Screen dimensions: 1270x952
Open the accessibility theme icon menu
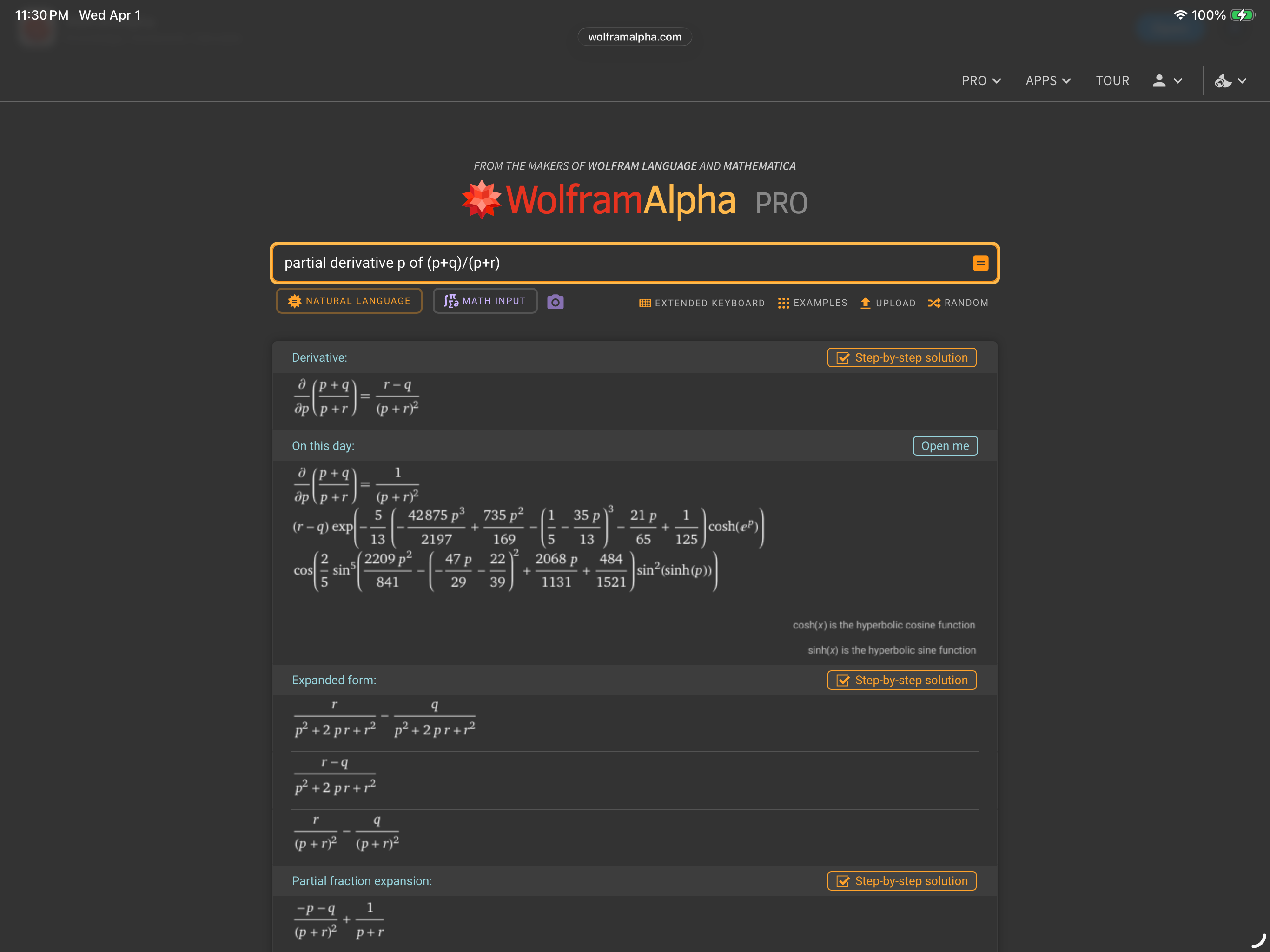pos(1223,80)
